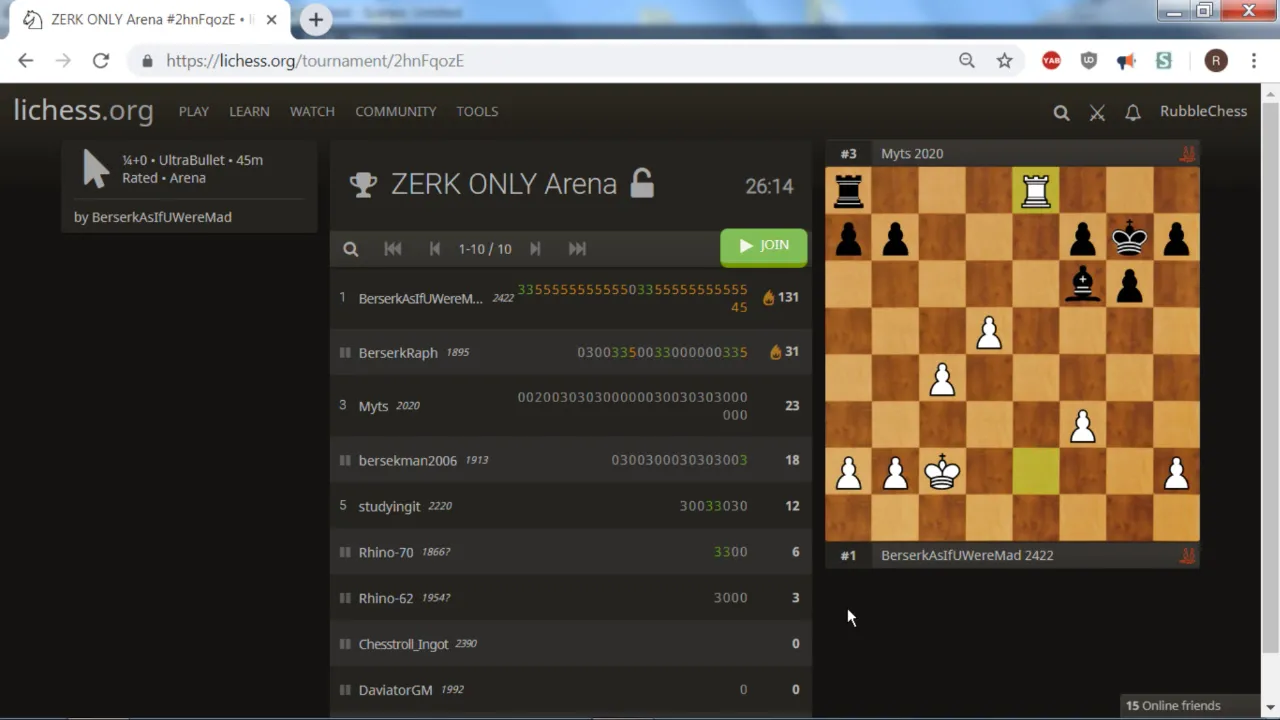Click the UltraBullet cursor icon
The width and height of the screenshot is (1280, 720).
[x=96, y=169]
